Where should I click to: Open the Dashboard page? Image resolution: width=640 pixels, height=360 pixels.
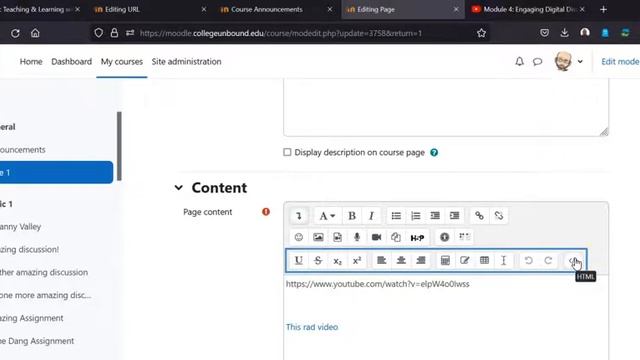(71, 62)
